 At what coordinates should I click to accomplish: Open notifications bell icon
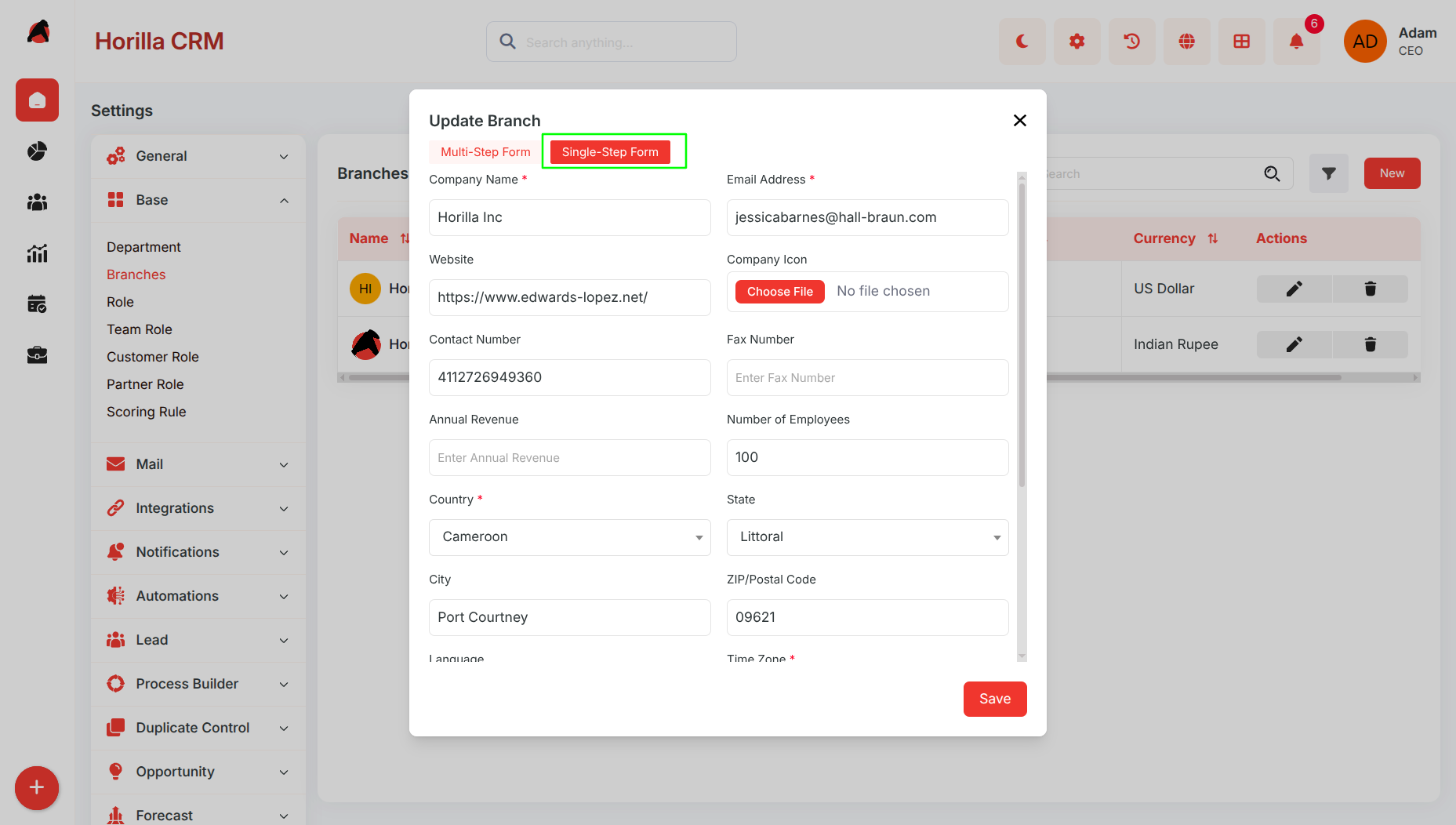pyautogui.click(x=1296, y=42)
